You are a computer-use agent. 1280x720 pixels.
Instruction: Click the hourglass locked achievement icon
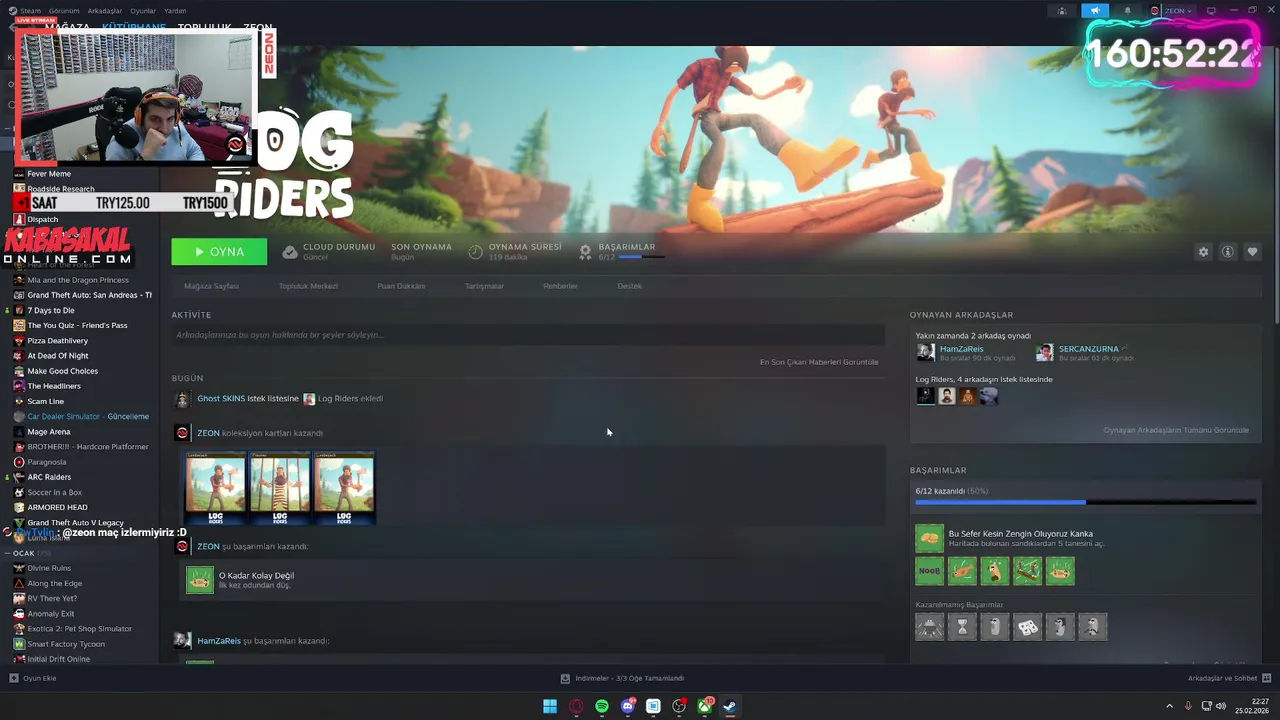(962, 627)
